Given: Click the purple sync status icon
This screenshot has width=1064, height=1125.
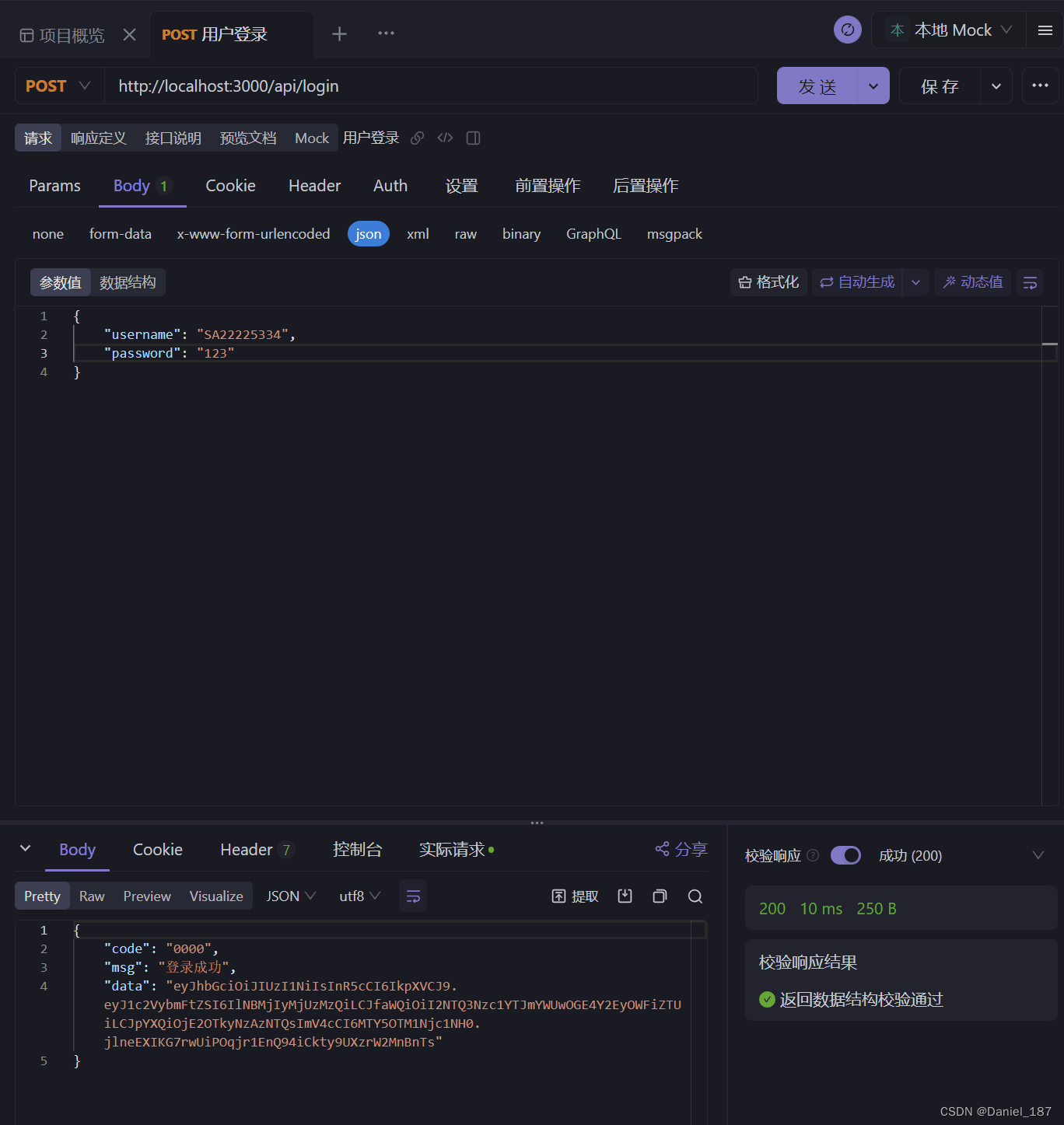Looking at the screenshot, I should coord(848,30).
